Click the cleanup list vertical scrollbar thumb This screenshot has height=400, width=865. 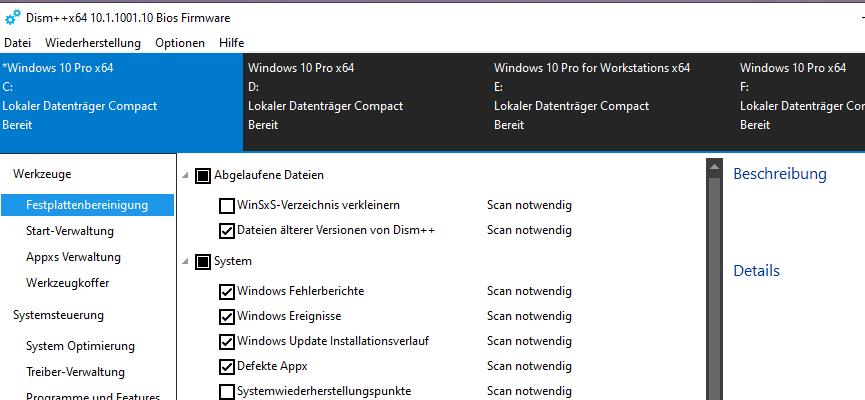[714, 288]
